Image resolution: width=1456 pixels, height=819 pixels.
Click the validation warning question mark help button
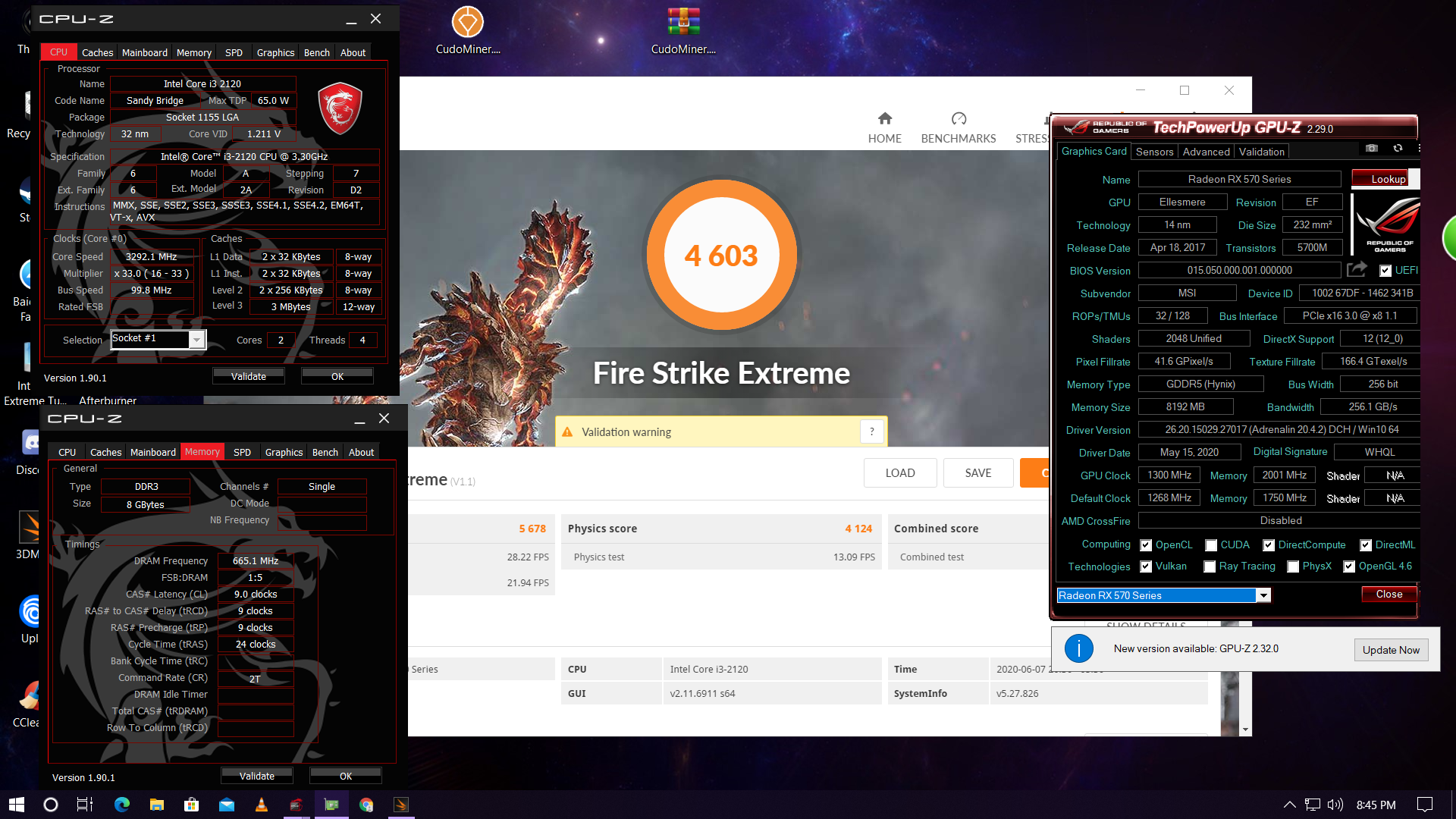(872, 431)
